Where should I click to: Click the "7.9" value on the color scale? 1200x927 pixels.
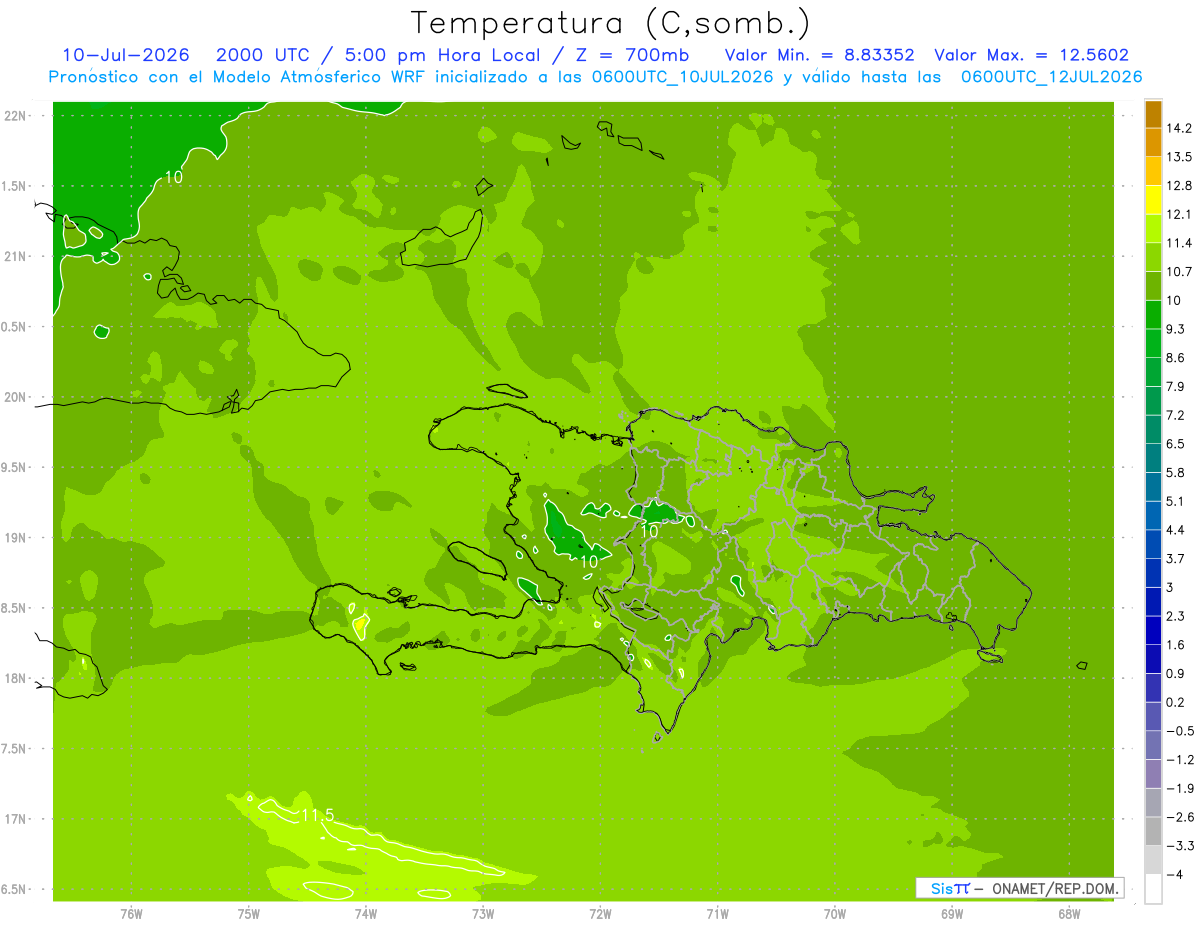click(1176, 386)
